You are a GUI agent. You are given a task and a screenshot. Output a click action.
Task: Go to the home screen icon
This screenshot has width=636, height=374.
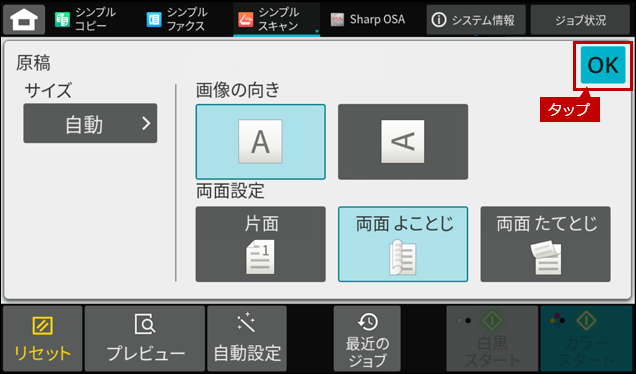point(24,19)
